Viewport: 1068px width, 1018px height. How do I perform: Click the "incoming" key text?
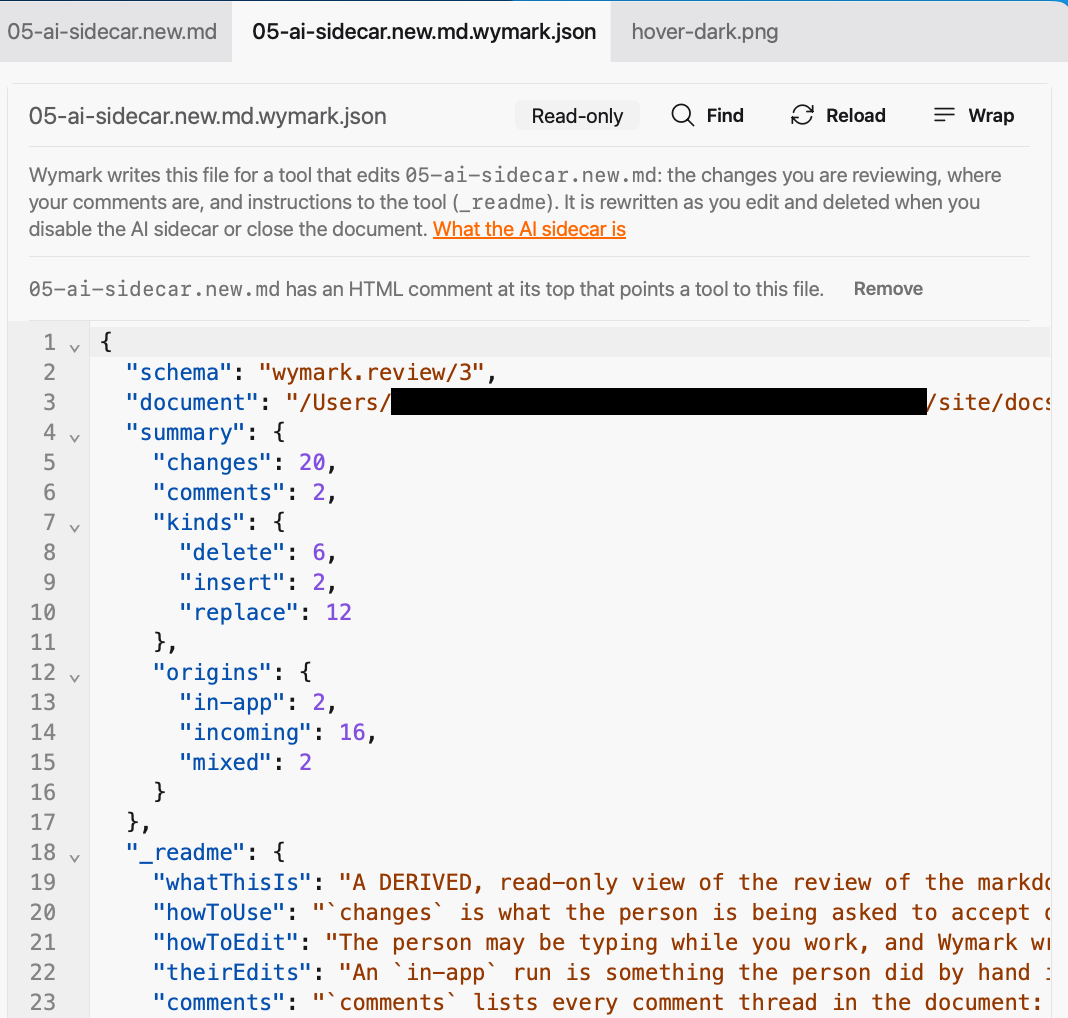tap(247, 731)
